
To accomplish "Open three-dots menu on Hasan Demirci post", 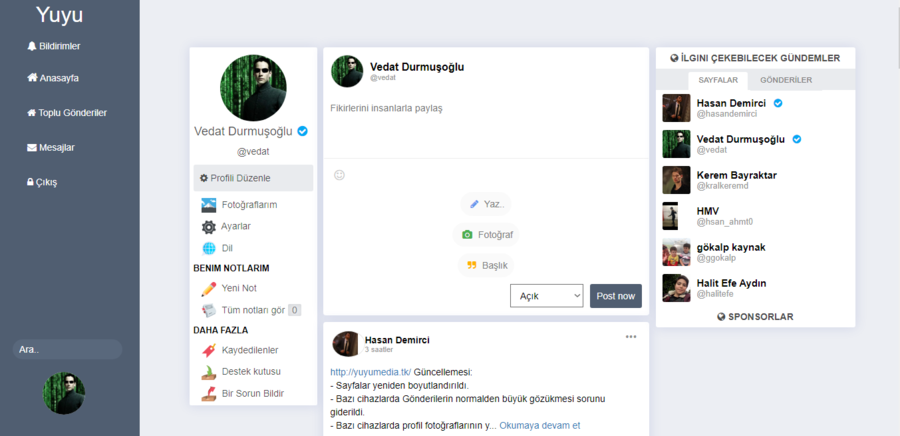I will point(631,337).
